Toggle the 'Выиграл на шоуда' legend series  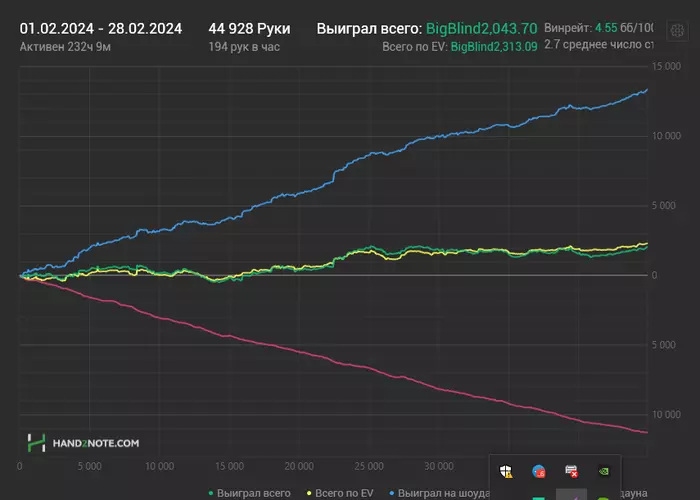[440, 493]
